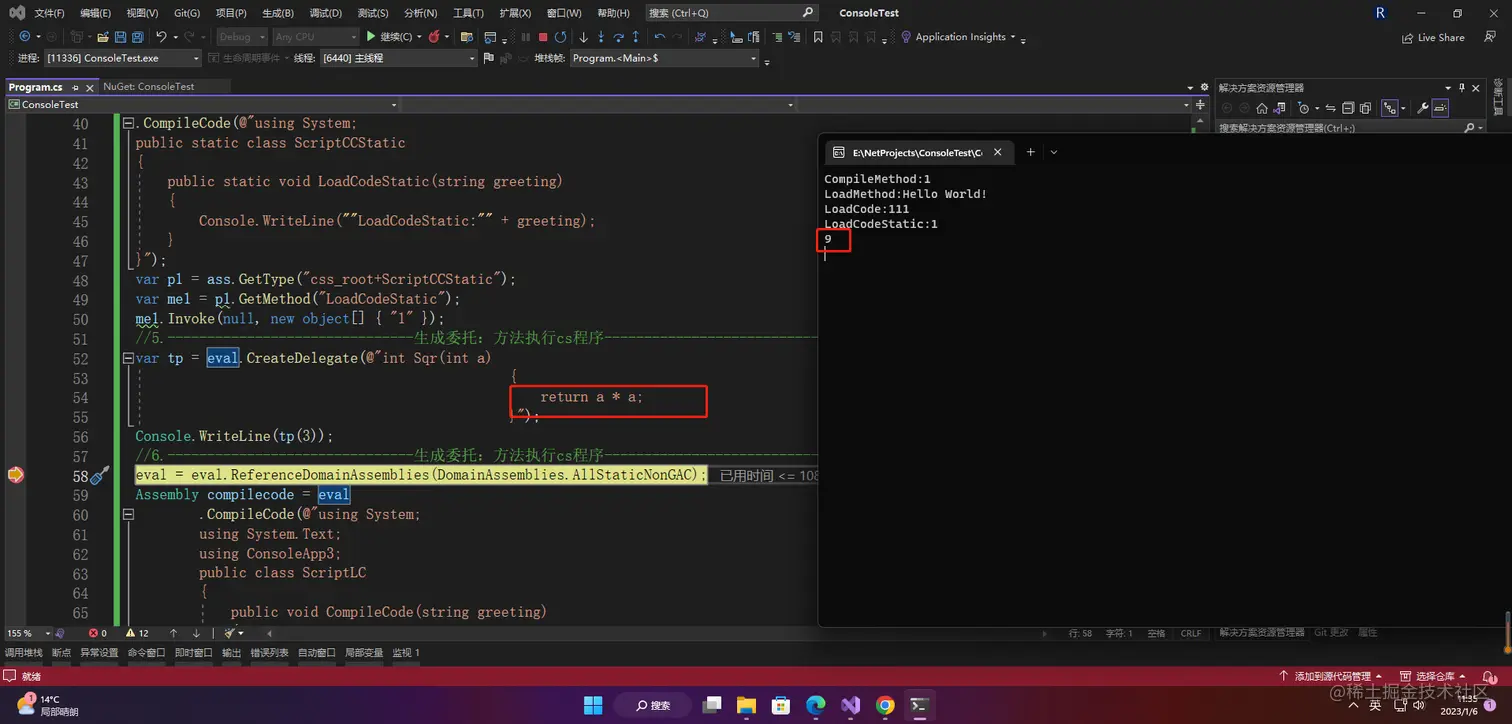The height and width of the screenshot is (724, 1512).
Task: Open the 文件(F) menu
Action: click(49, 13)
